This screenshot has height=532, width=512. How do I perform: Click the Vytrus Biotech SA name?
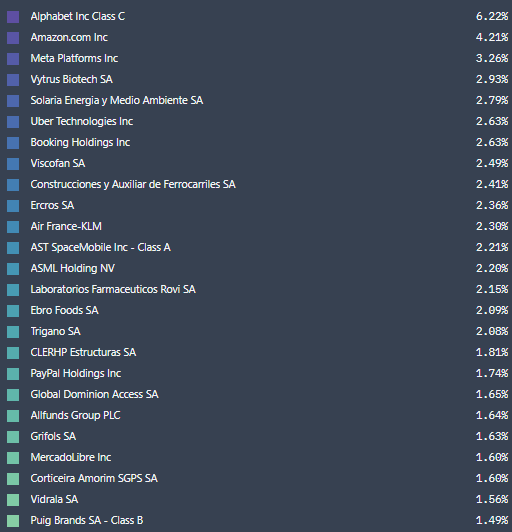(x=72, y=79)
